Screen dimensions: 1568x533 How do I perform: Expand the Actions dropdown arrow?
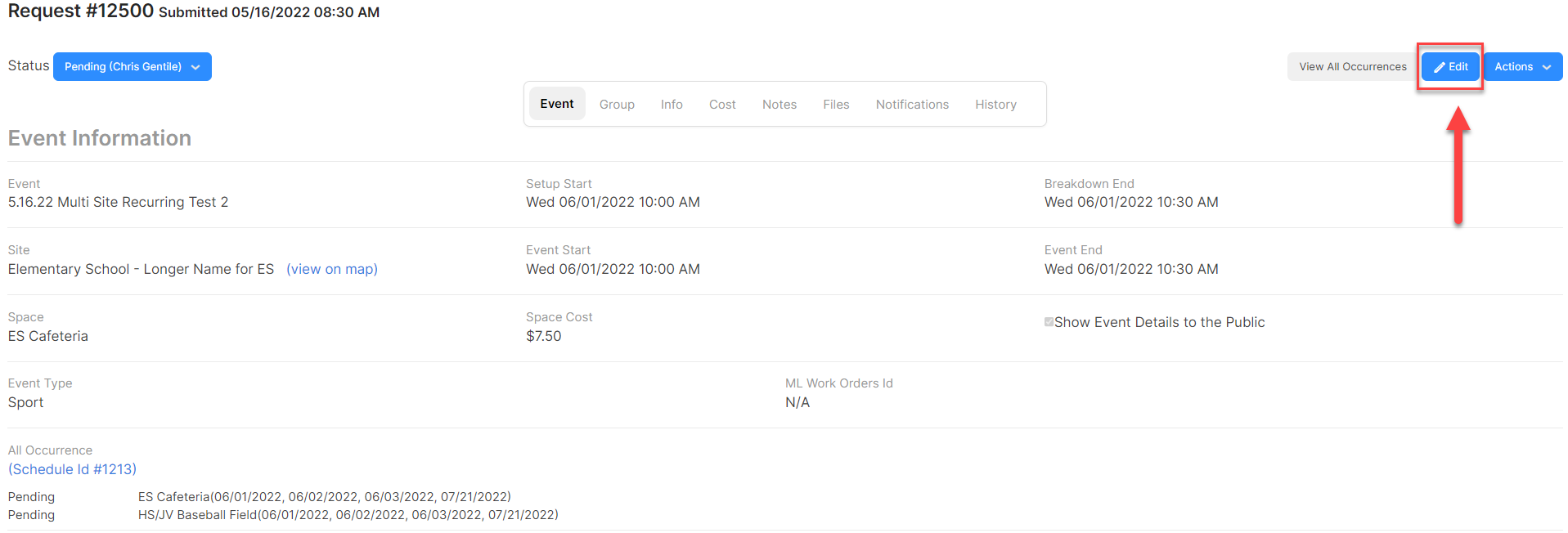coord(1547,67)
